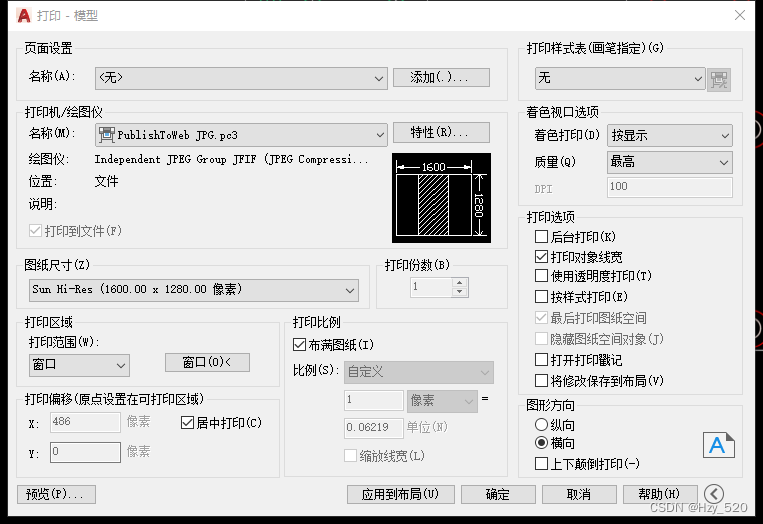This screenshot has height=524, width=763.
Task: Click 添加(.)... button
Action: point(441,77)
